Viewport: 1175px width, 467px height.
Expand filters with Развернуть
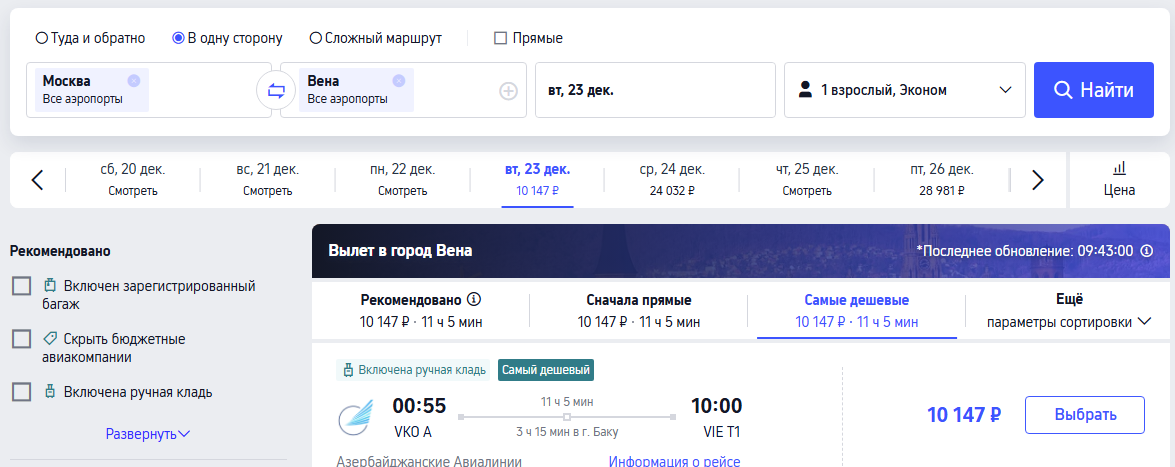click(148, 434)
